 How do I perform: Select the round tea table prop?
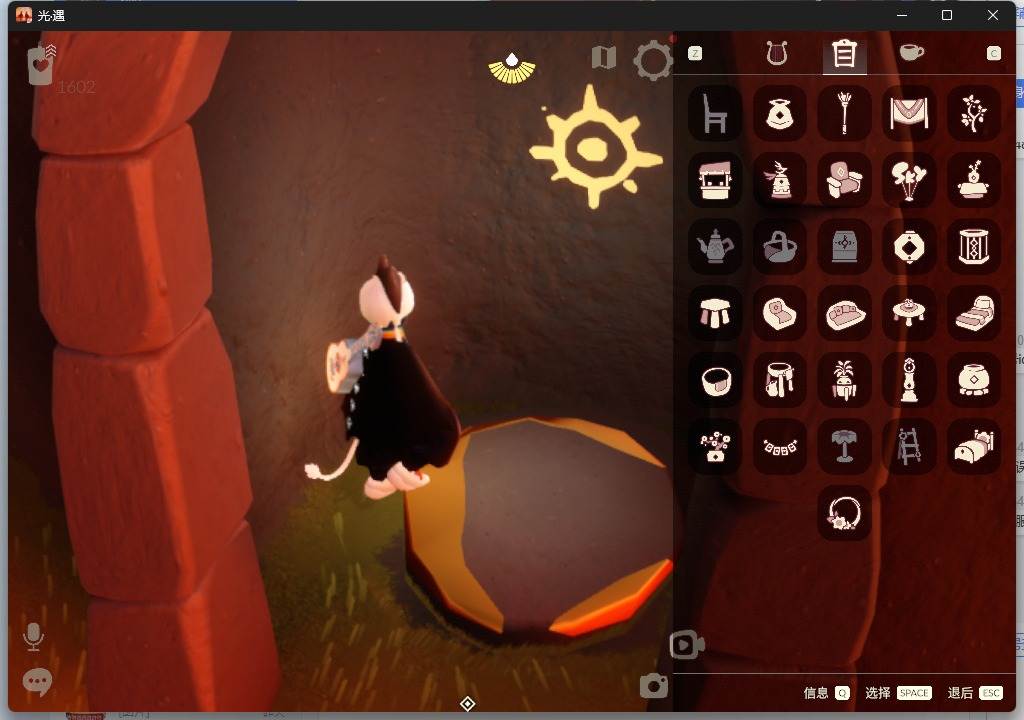[x=909, y=313]
